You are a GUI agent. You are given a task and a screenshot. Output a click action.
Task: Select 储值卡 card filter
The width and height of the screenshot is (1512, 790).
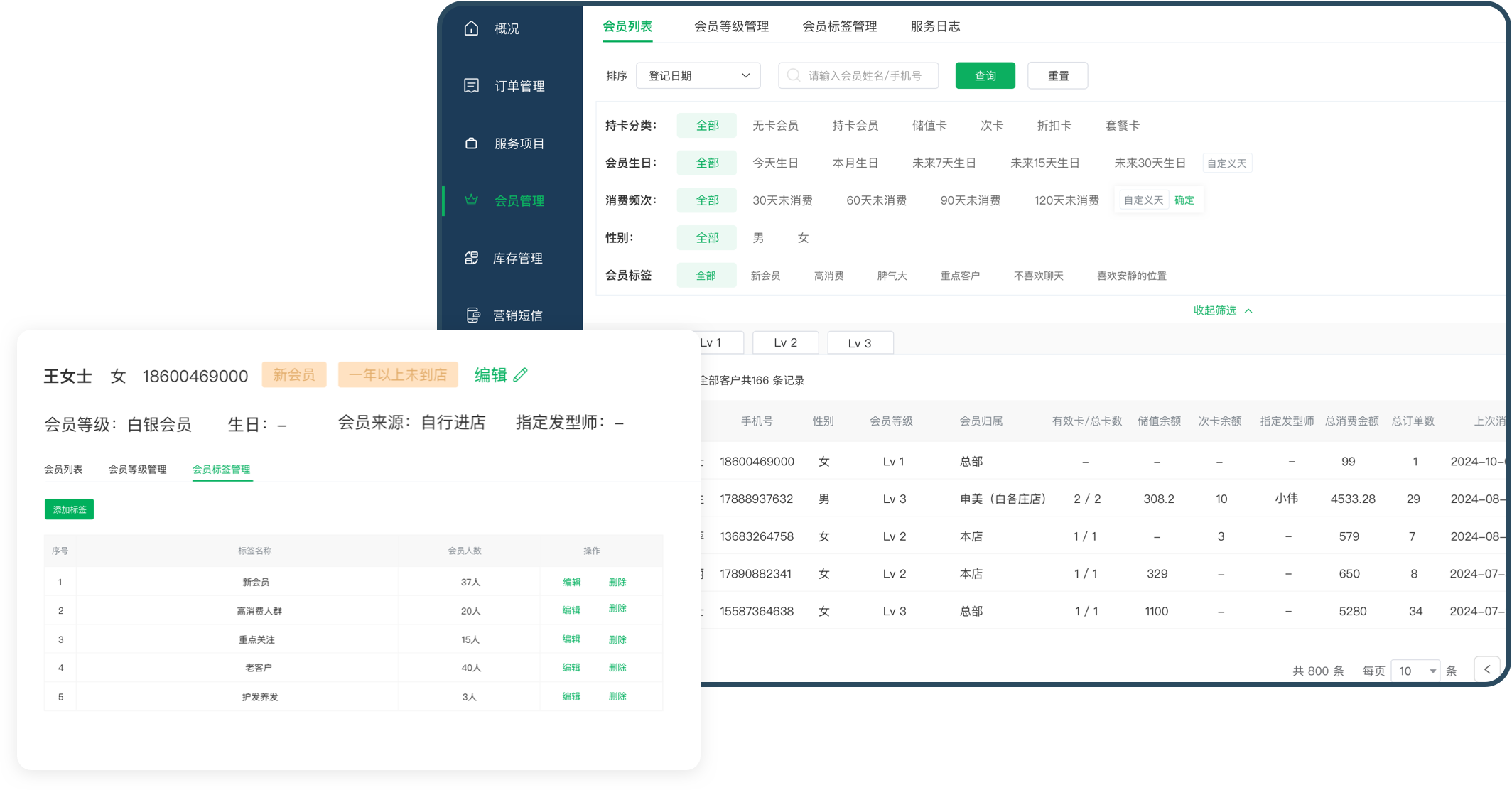(929, 126)
